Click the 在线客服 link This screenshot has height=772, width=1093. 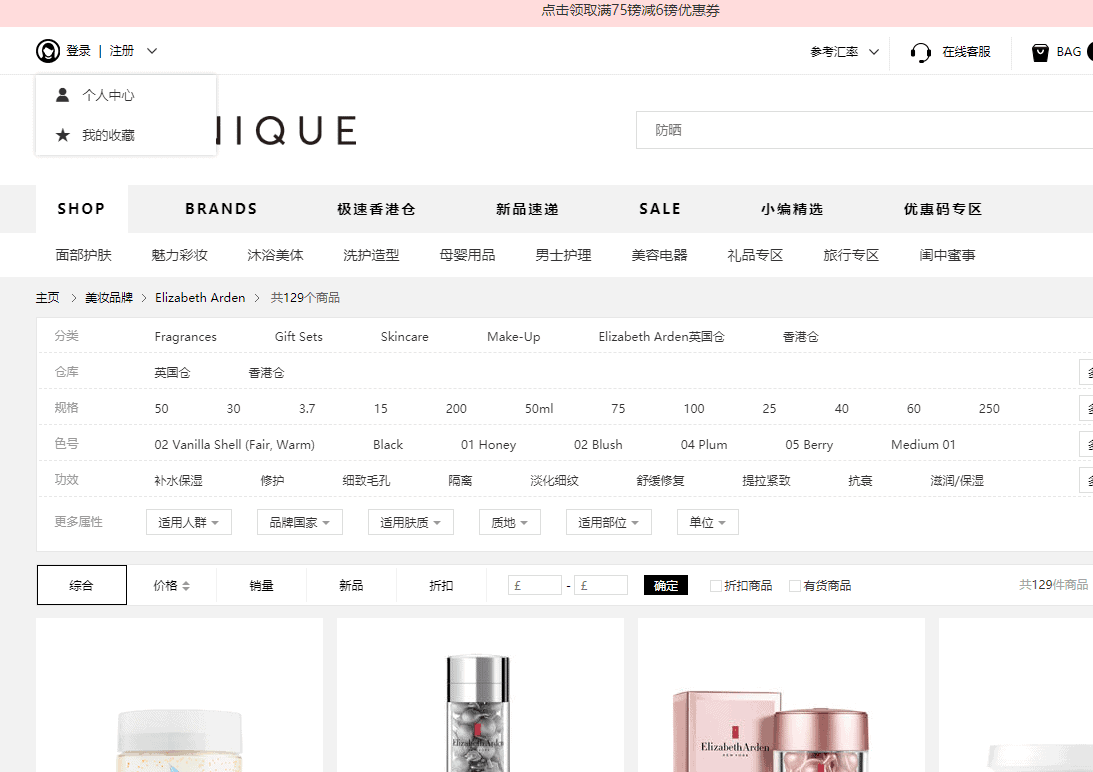966,52
